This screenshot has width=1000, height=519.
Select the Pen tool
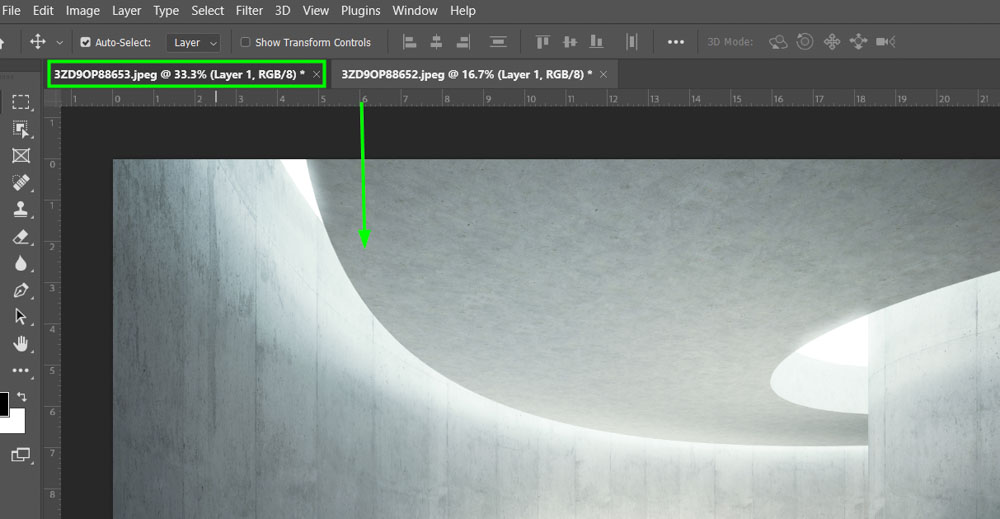[x=21, y=291]
